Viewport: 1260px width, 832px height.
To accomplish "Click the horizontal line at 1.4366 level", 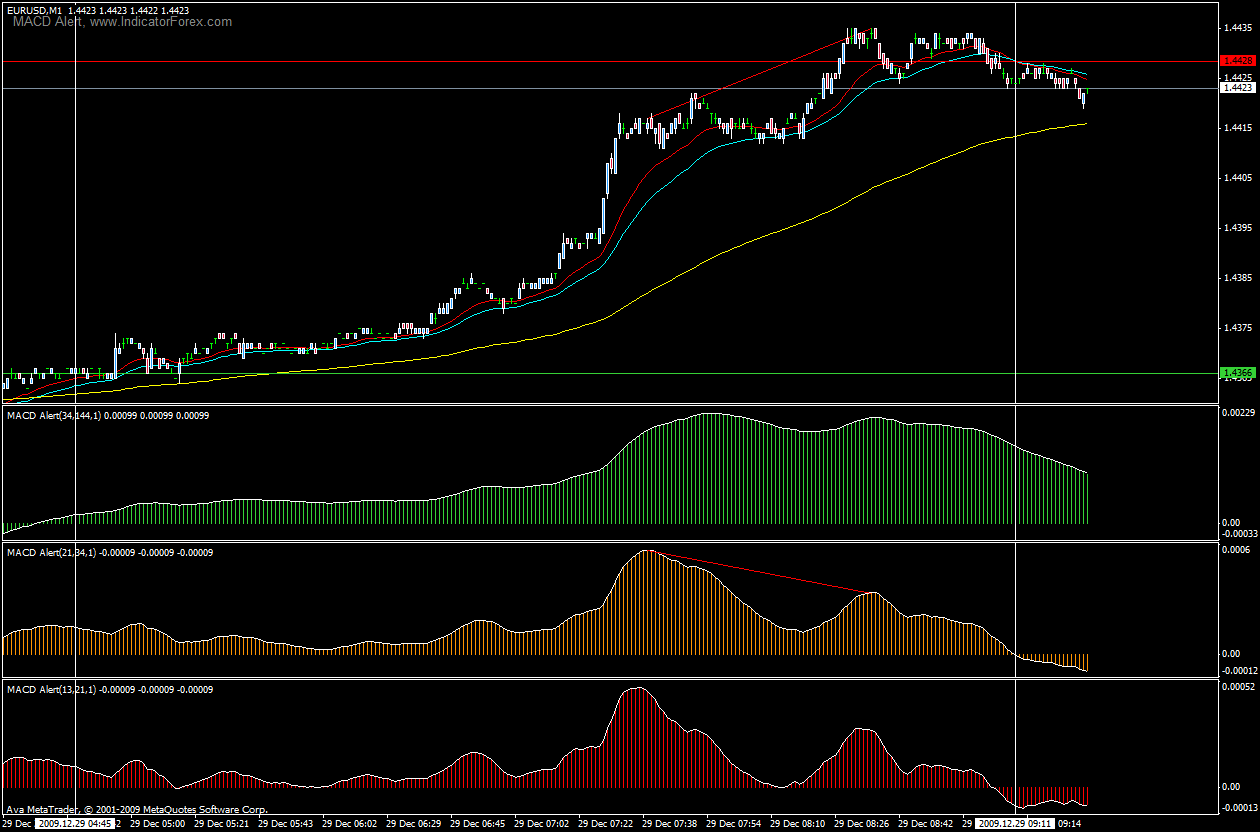I will (610, 373).
